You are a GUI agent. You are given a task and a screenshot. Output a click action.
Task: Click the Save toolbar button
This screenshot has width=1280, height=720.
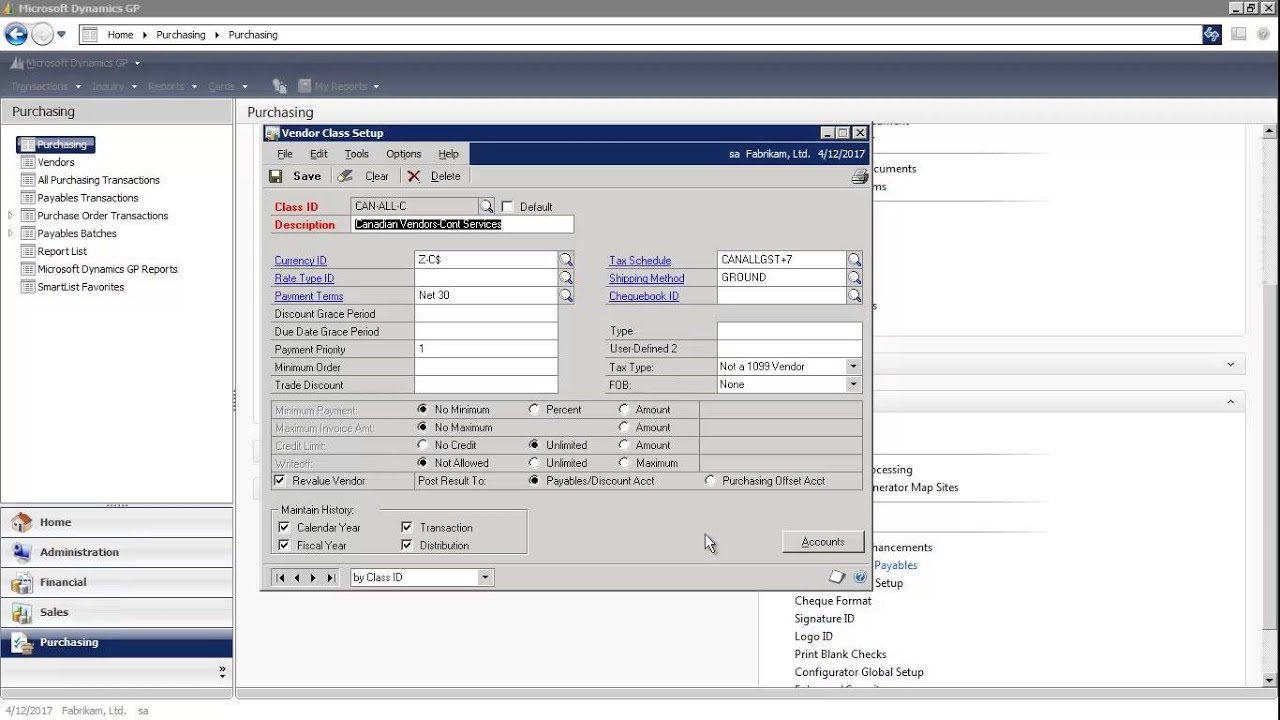pyautogui.click(x=296, y=176)
